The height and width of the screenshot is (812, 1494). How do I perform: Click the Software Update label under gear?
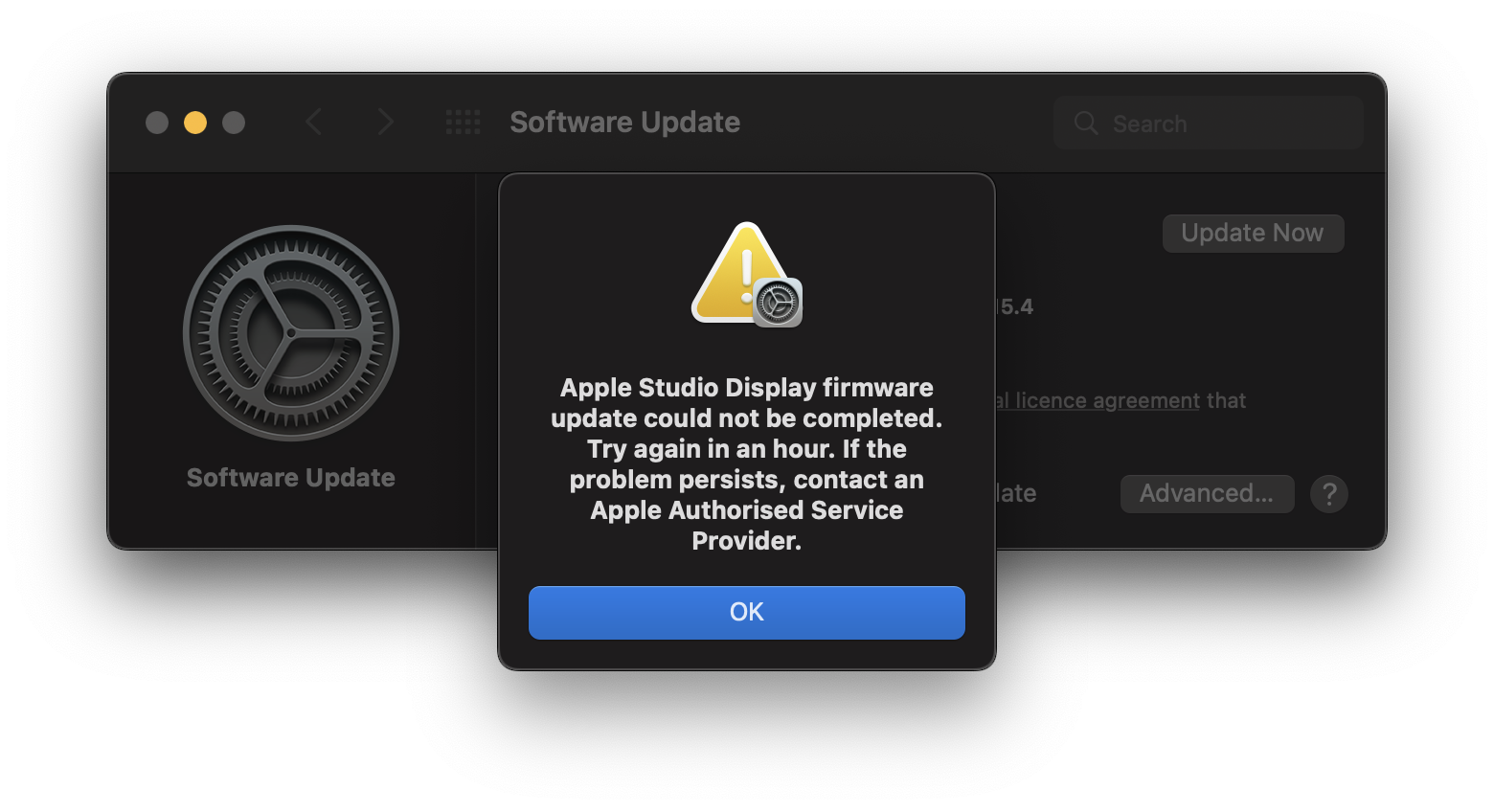click(291, 478)
